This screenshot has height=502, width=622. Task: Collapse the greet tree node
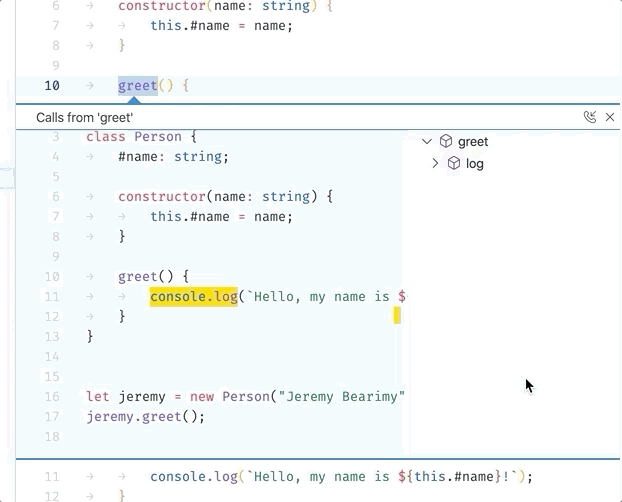427,141
